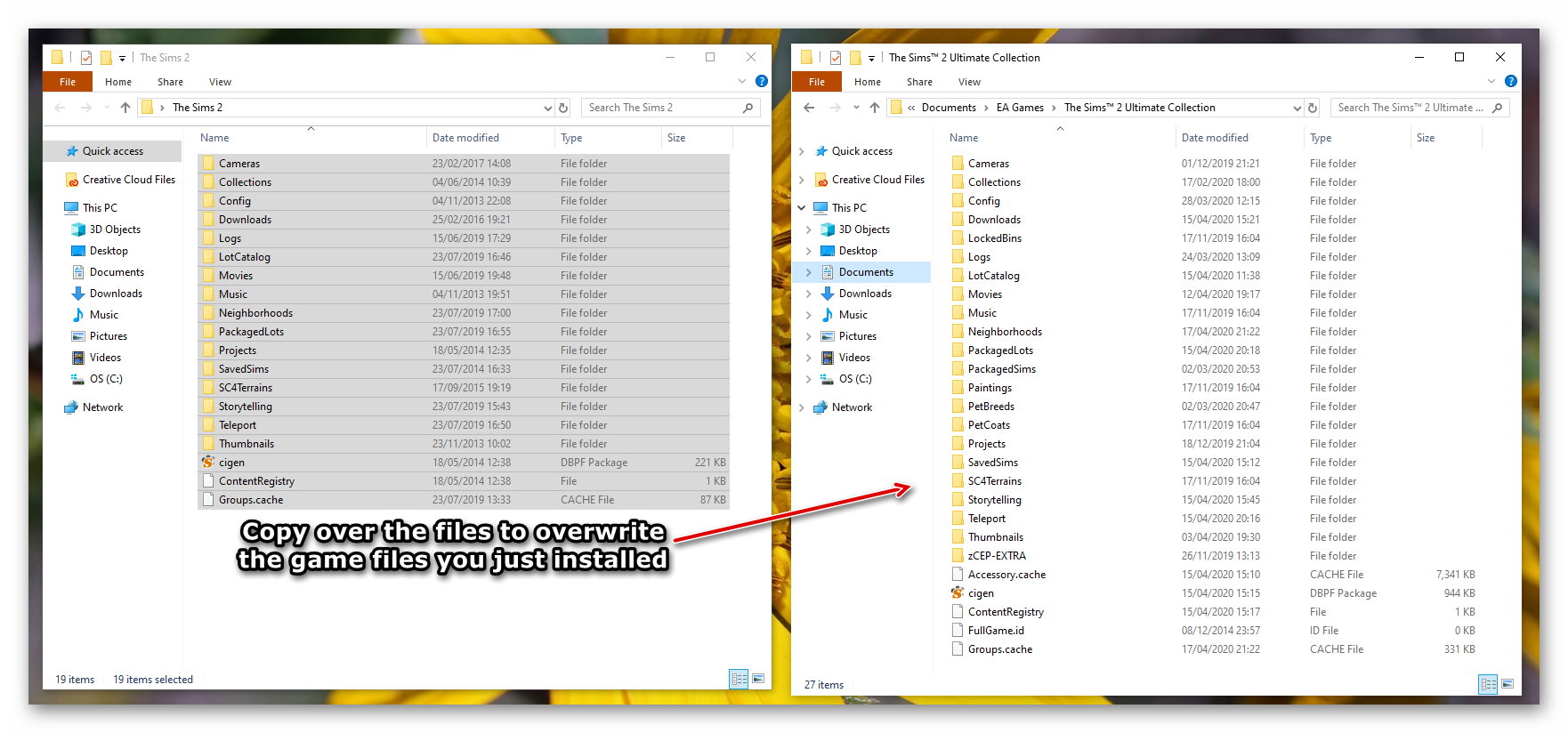Expand Quick access in Ultimate Collection sidebar
This screenshot has width=1568, height=733.
tap(802, 151)
